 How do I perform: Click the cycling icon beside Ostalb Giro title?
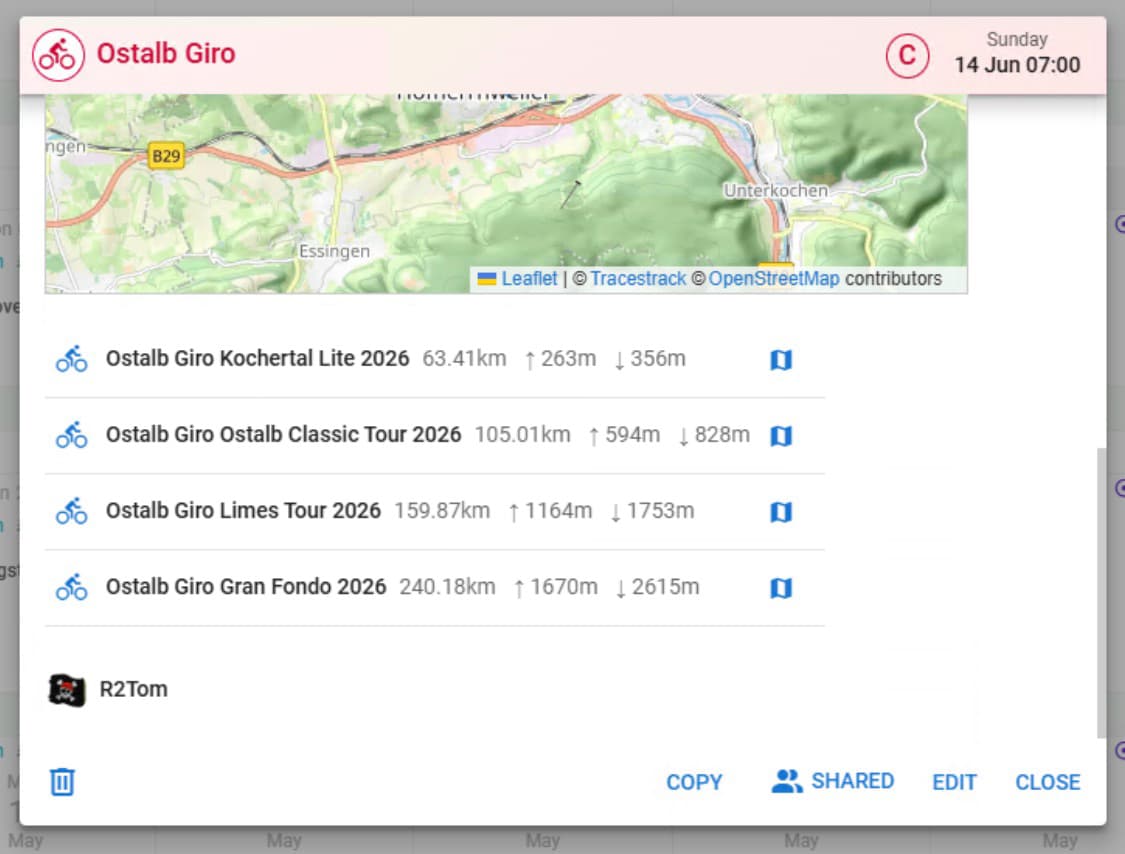58,54
